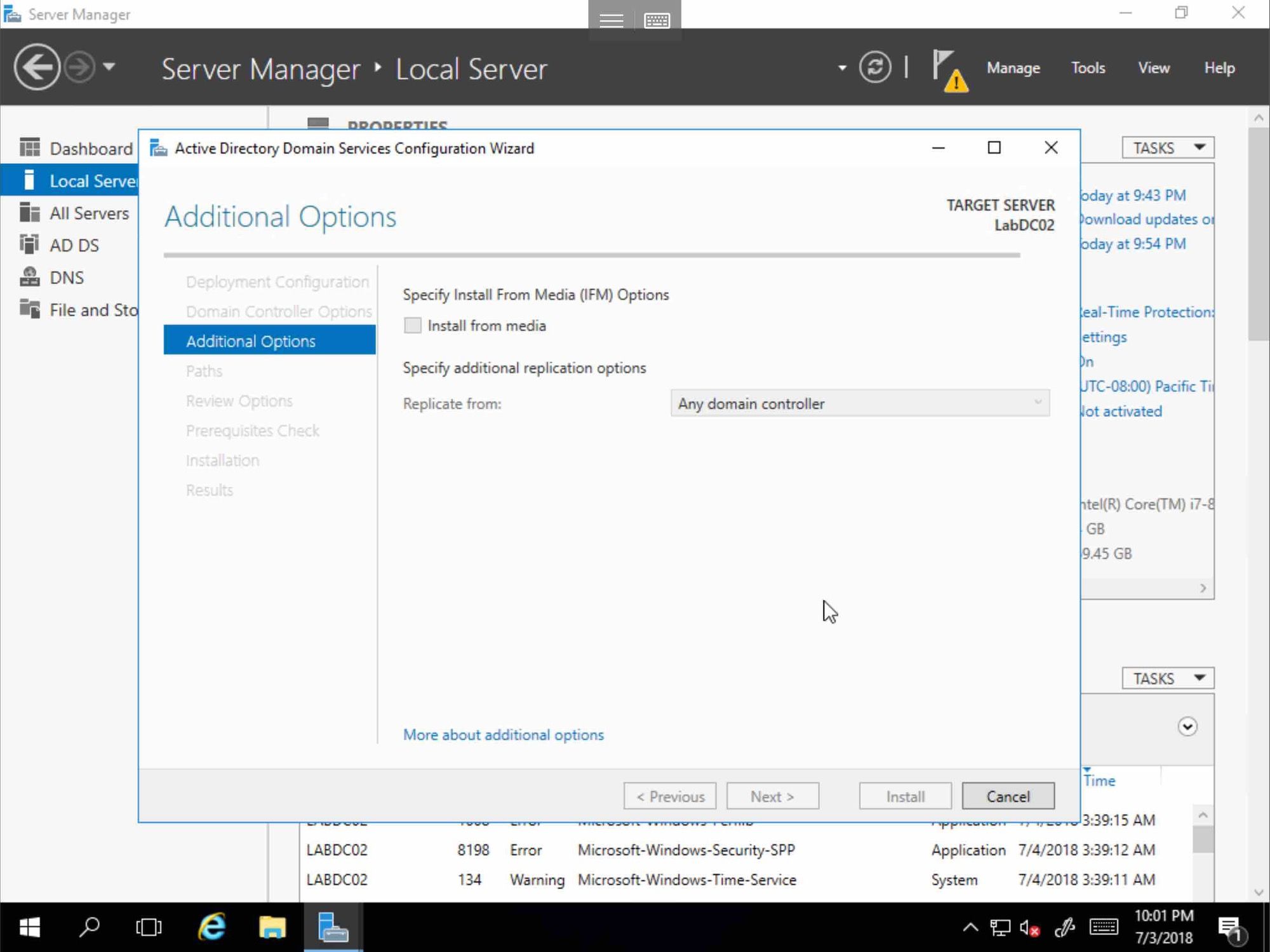Click the AD DS sidebar icon
The image size is (1270, 952).
pos(29,245)
